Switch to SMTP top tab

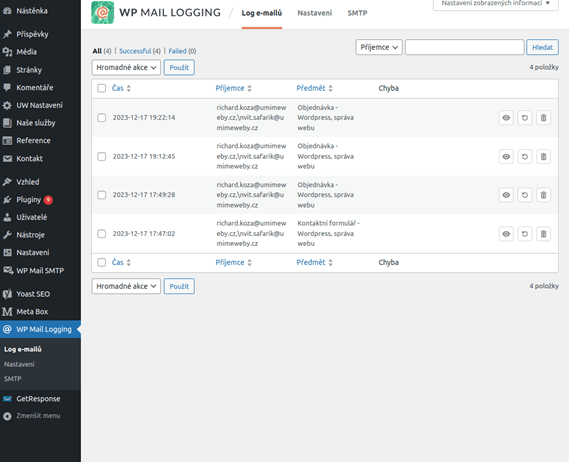[x=357, y=13]
